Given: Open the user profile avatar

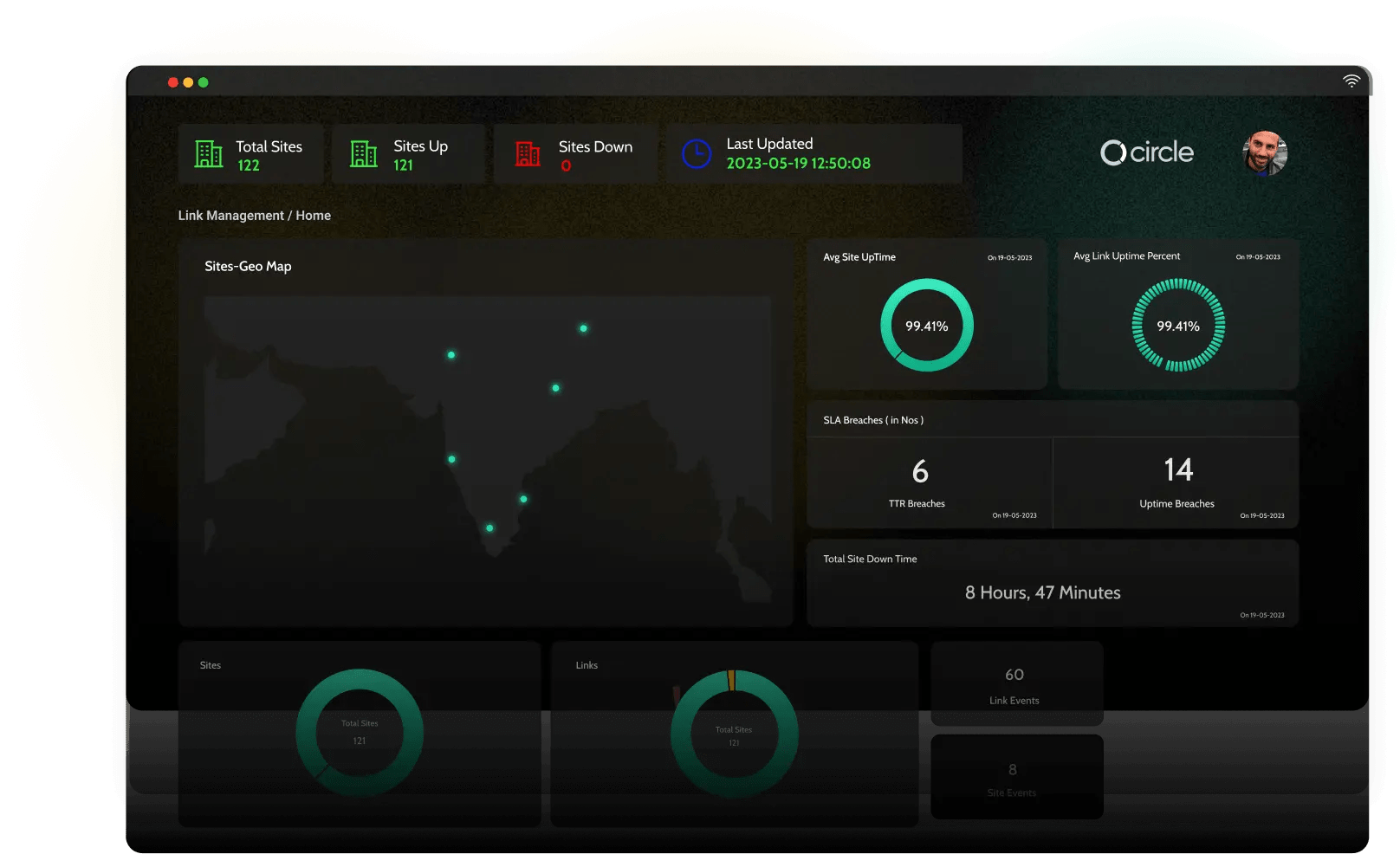Looking at the screenshot, I should point(1265,153).
